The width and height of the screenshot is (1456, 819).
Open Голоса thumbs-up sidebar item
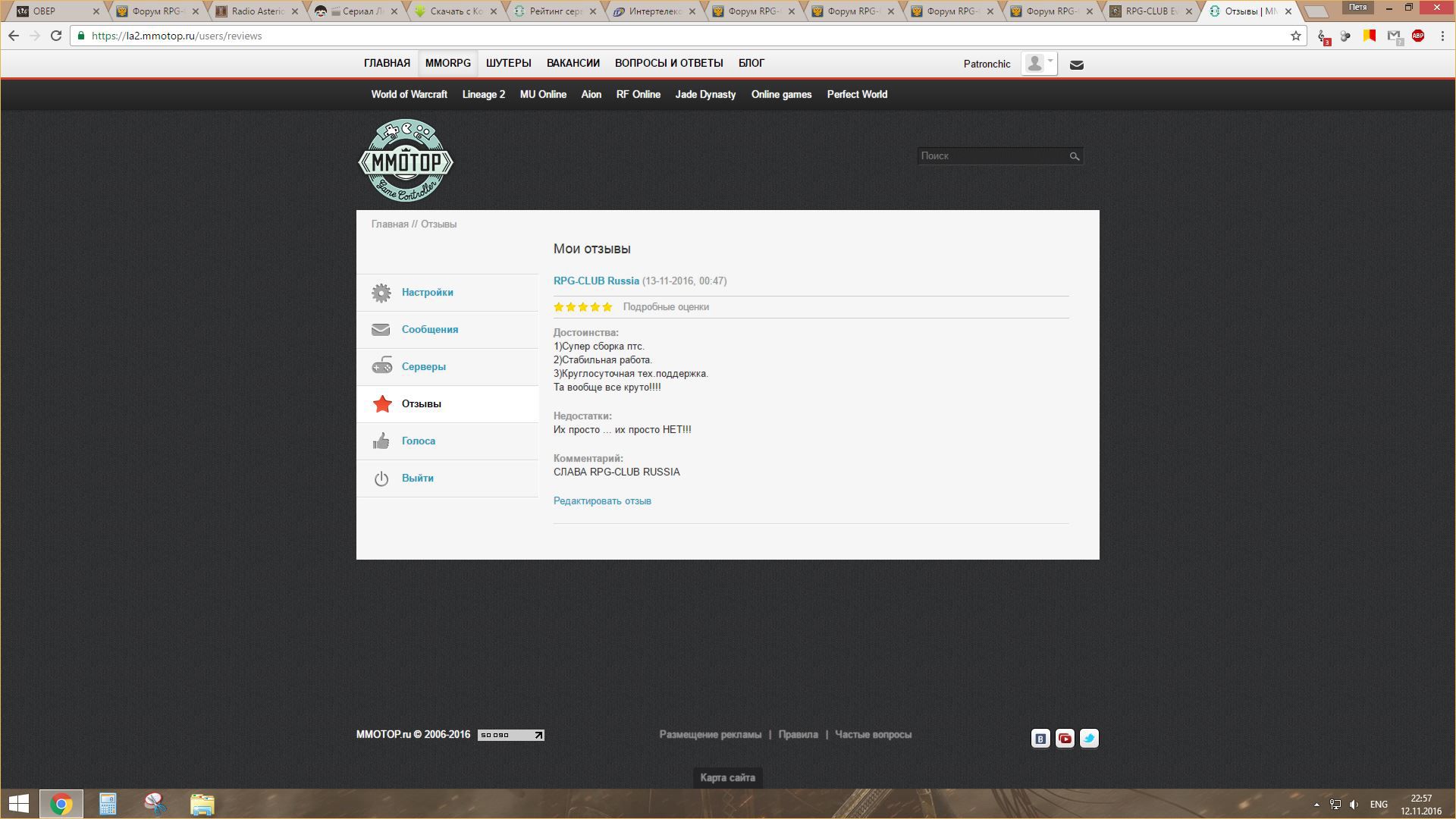[418, 441]
